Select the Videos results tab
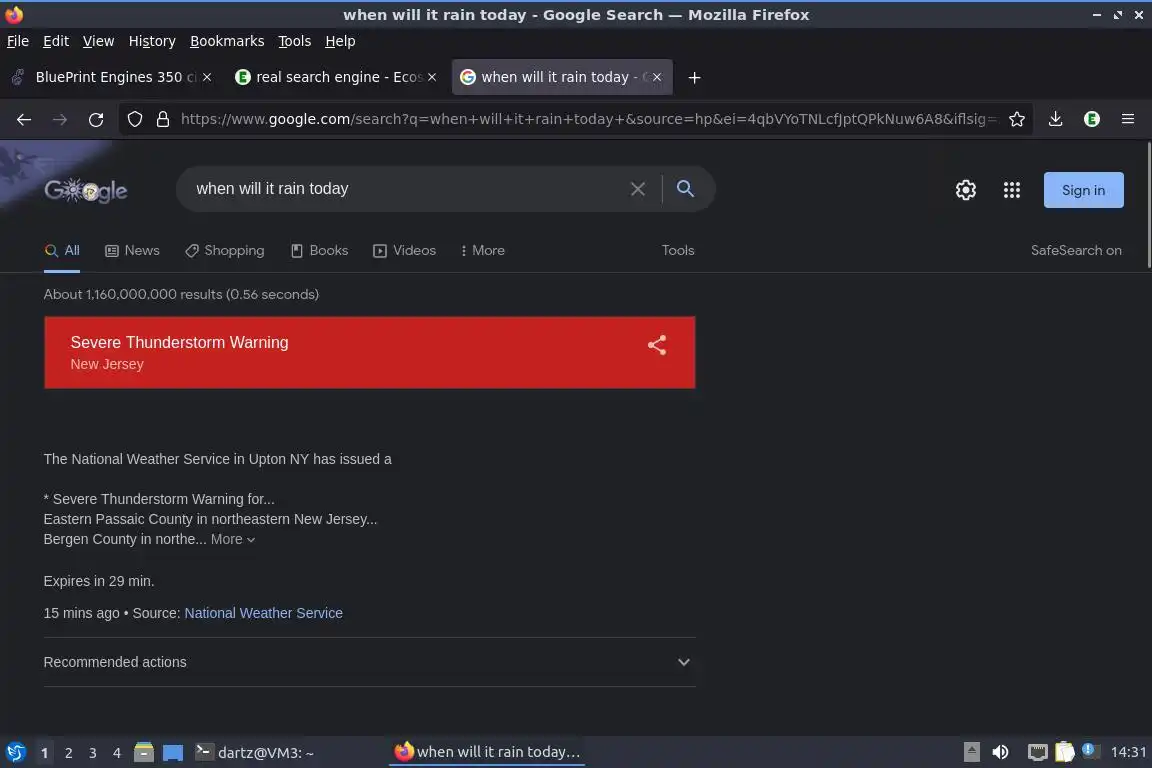Image resolution: width=1152 pixels, height=768 pixels. [405, 251]
